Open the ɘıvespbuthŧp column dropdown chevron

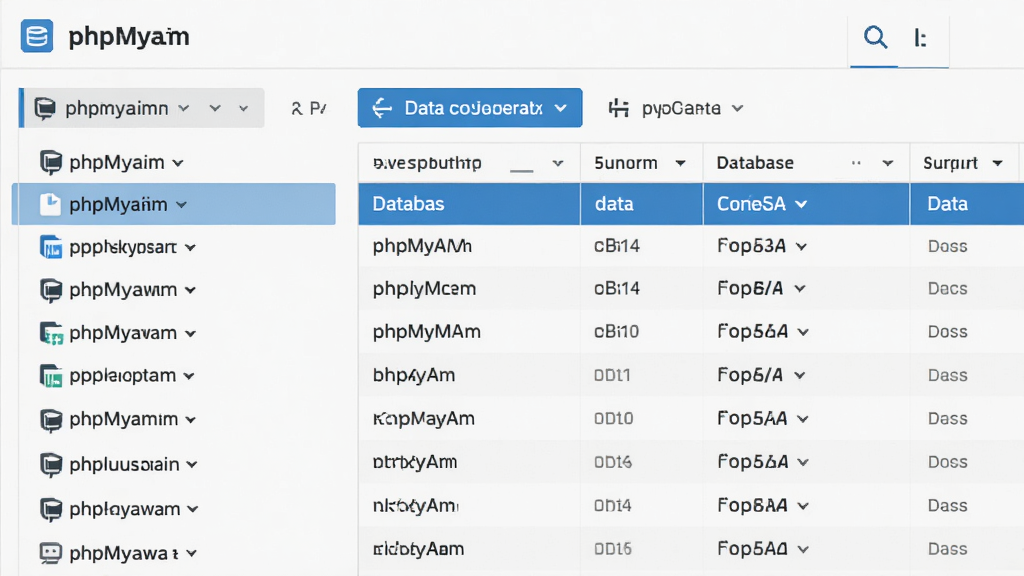point(558,163)
